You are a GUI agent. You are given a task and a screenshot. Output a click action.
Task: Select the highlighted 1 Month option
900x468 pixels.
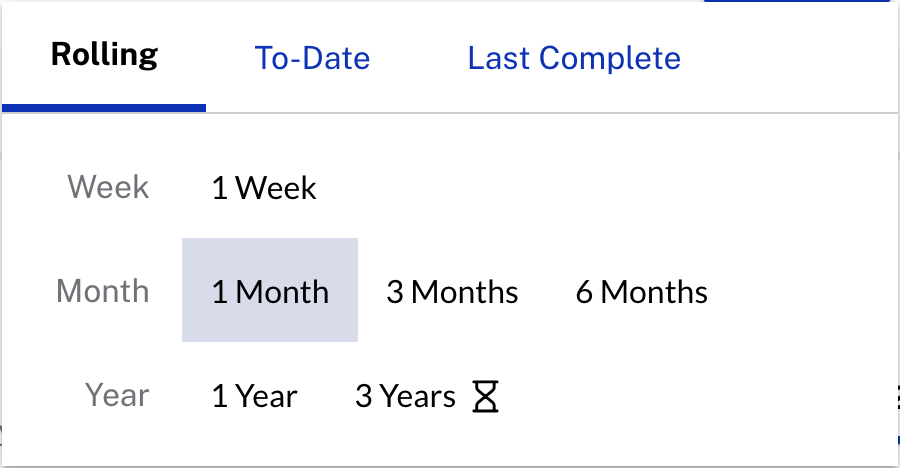point(270,291)
